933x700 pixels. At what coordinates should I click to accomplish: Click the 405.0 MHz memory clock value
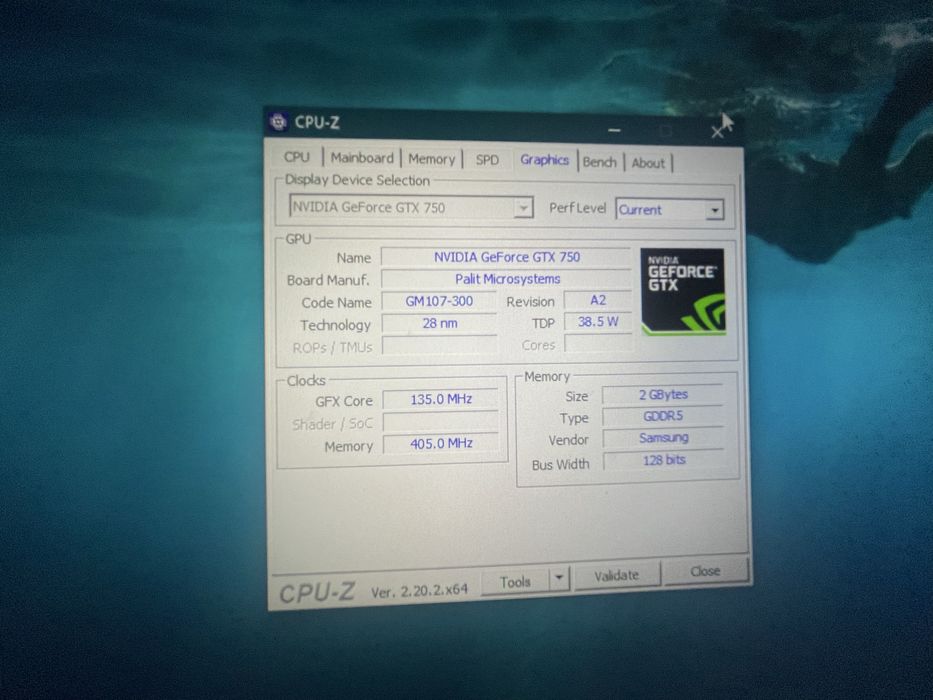(x=441, y=444)
